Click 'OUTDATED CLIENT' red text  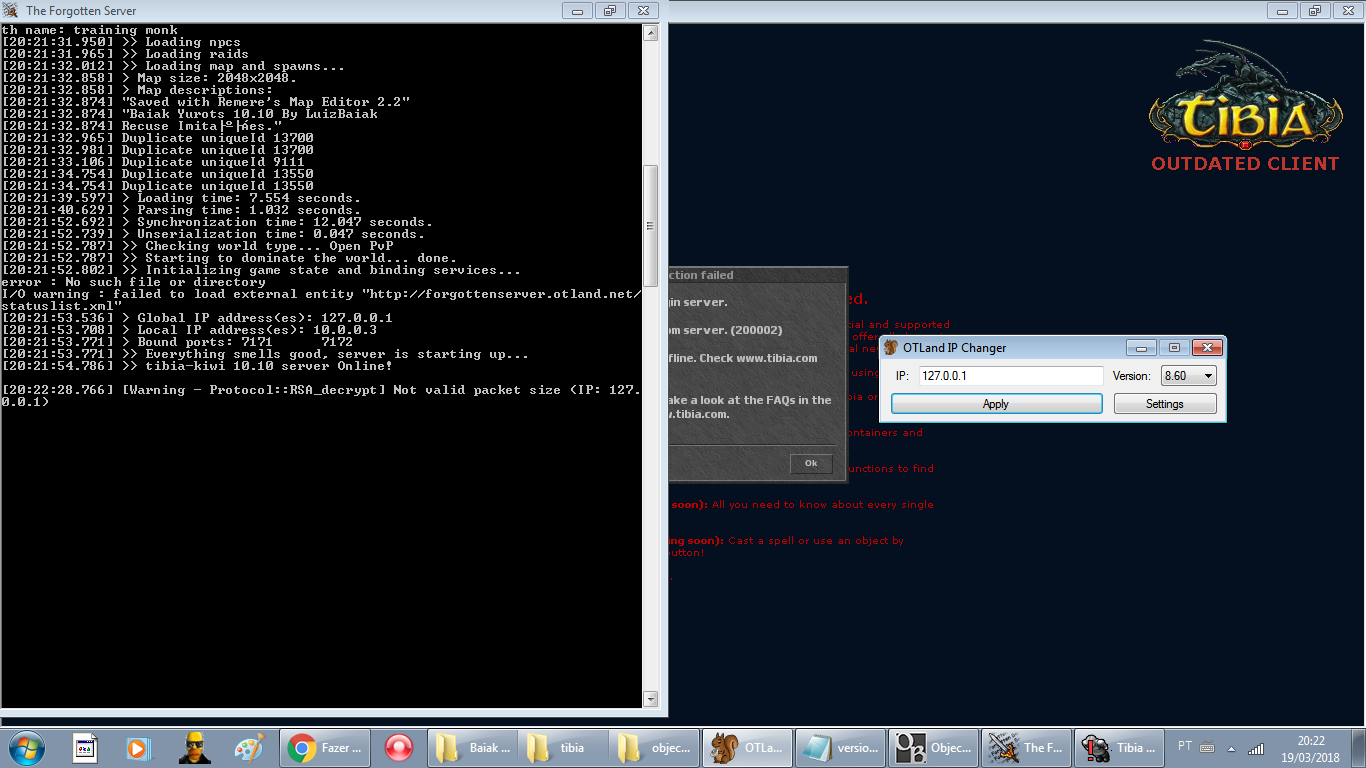click(1245, 163)
